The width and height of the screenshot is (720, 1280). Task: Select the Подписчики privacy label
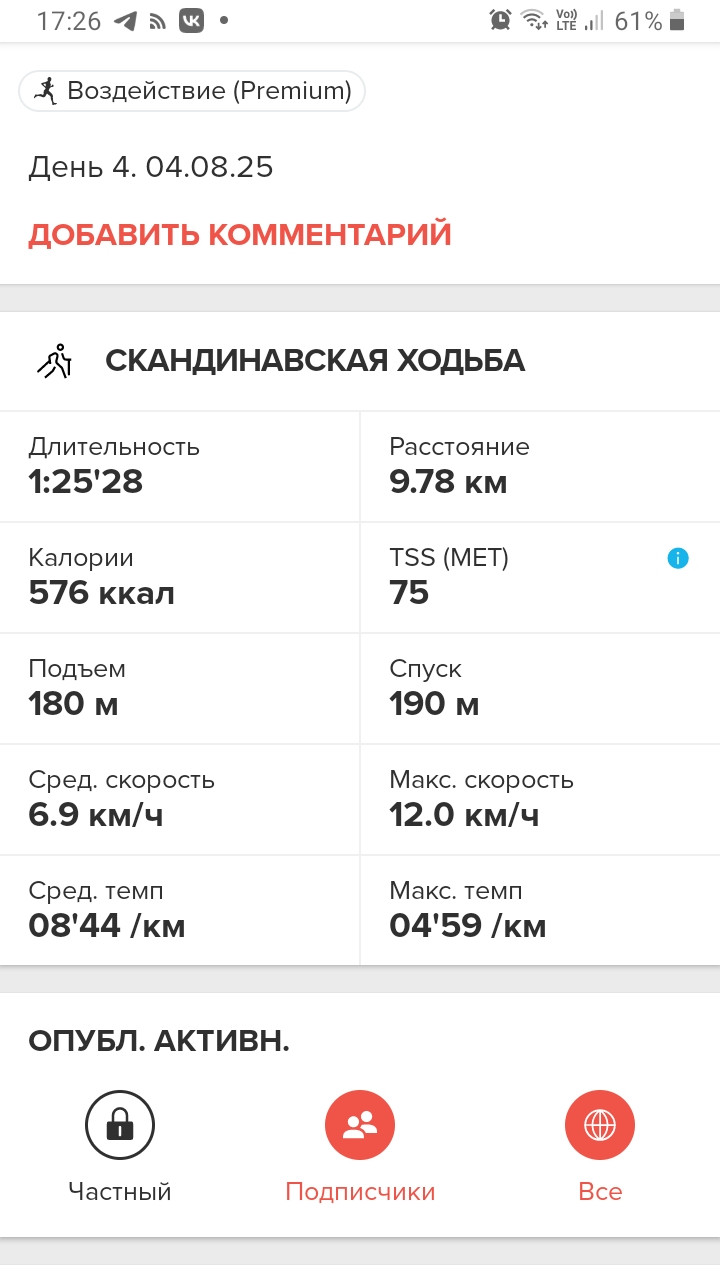360,1192
